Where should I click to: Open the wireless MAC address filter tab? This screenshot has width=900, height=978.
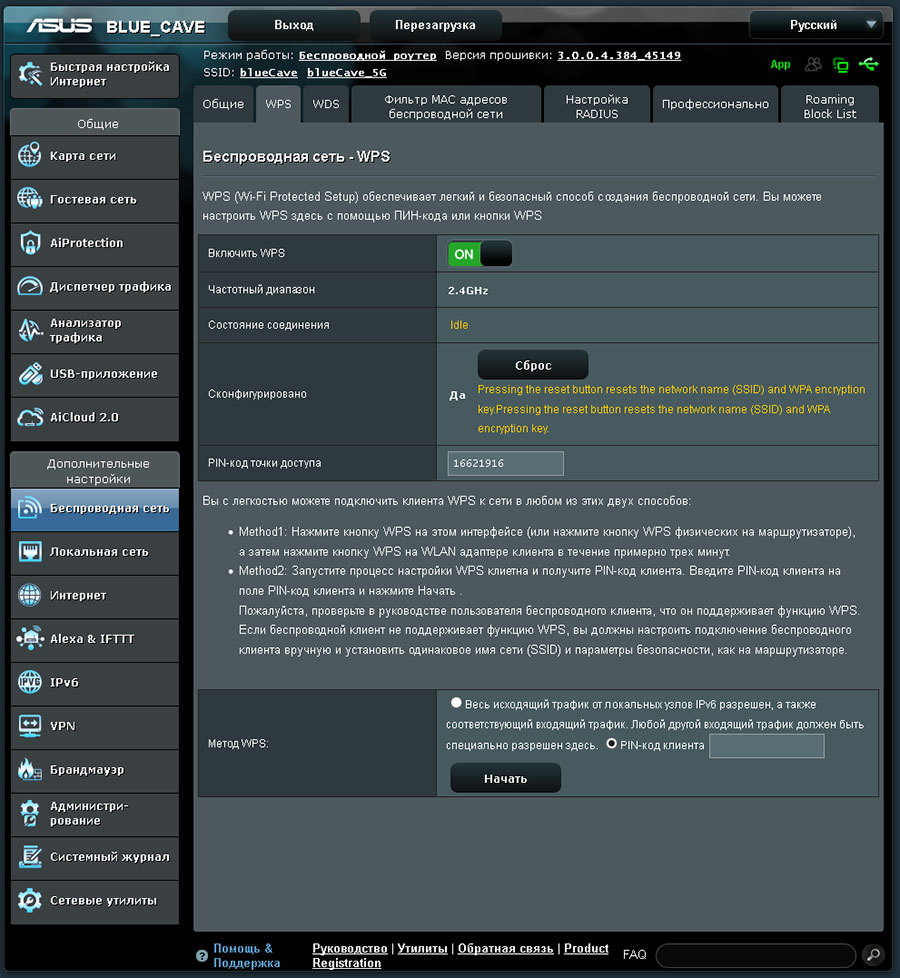pos(446,104)
